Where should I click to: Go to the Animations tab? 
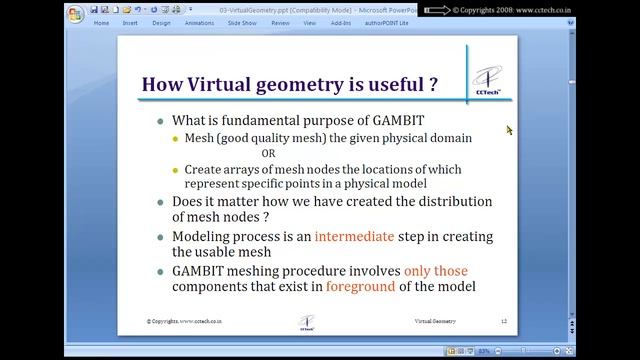(199, 23)
